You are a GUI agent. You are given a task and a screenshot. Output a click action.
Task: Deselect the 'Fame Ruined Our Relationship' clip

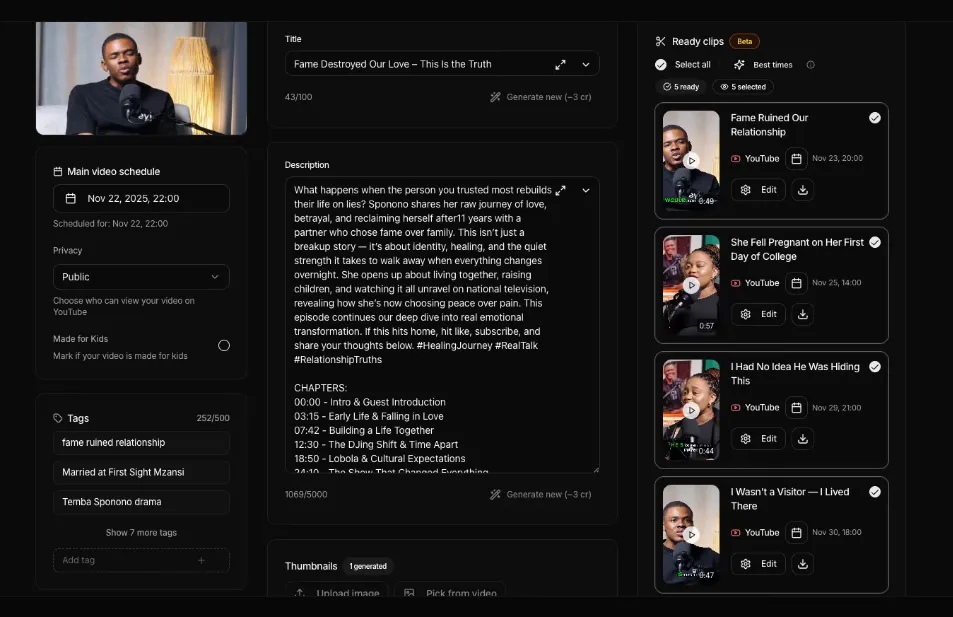(875, 118)
